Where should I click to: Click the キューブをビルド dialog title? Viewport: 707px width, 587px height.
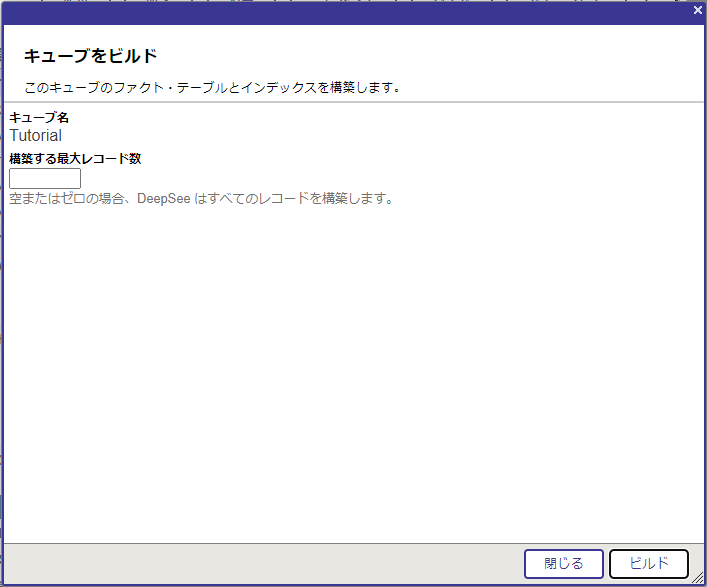pyautogui.click(x=91, y=56)
